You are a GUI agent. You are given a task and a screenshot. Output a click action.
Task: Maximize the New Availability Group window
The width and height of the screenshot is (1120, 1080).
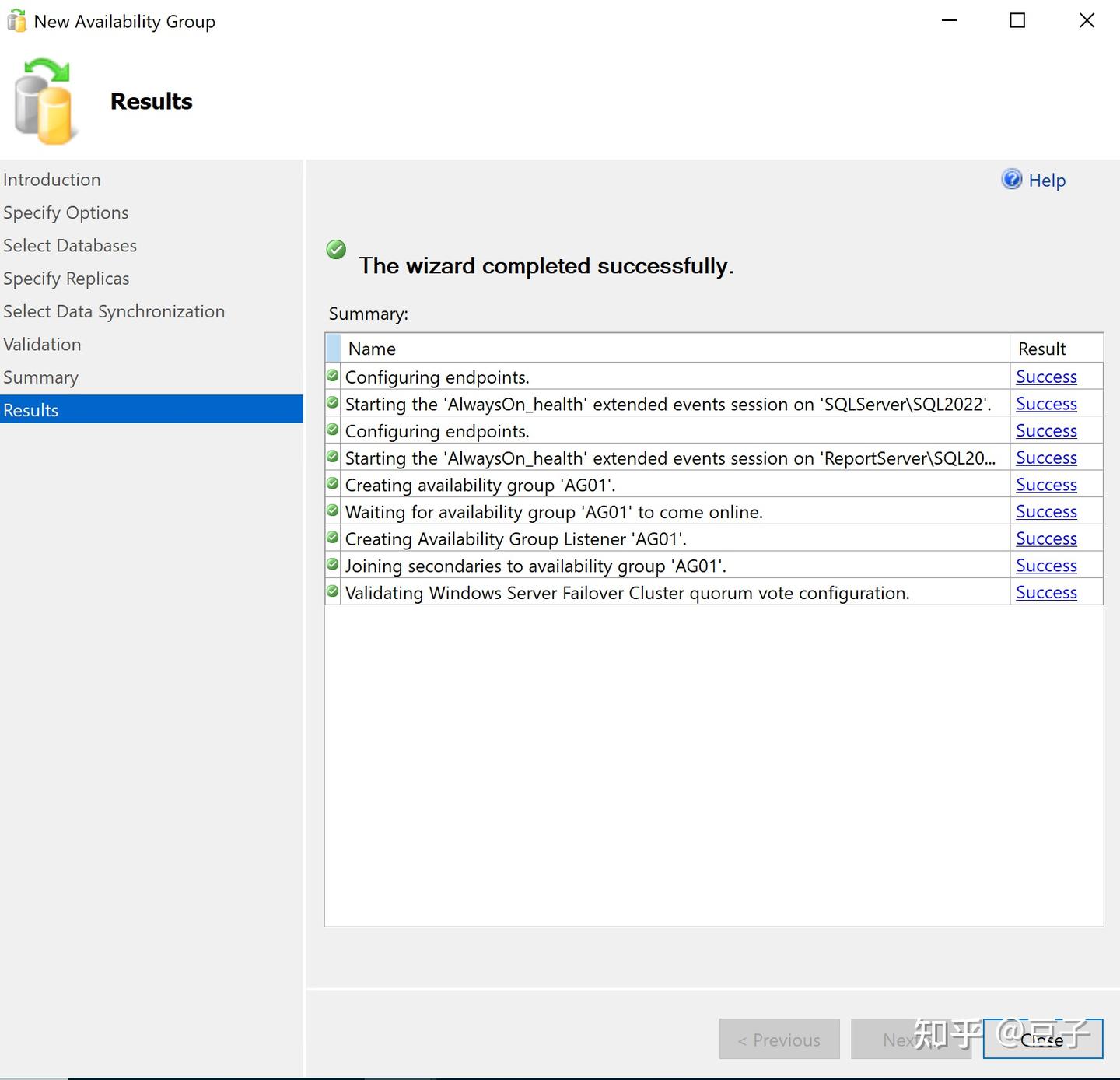(1017, 21)
